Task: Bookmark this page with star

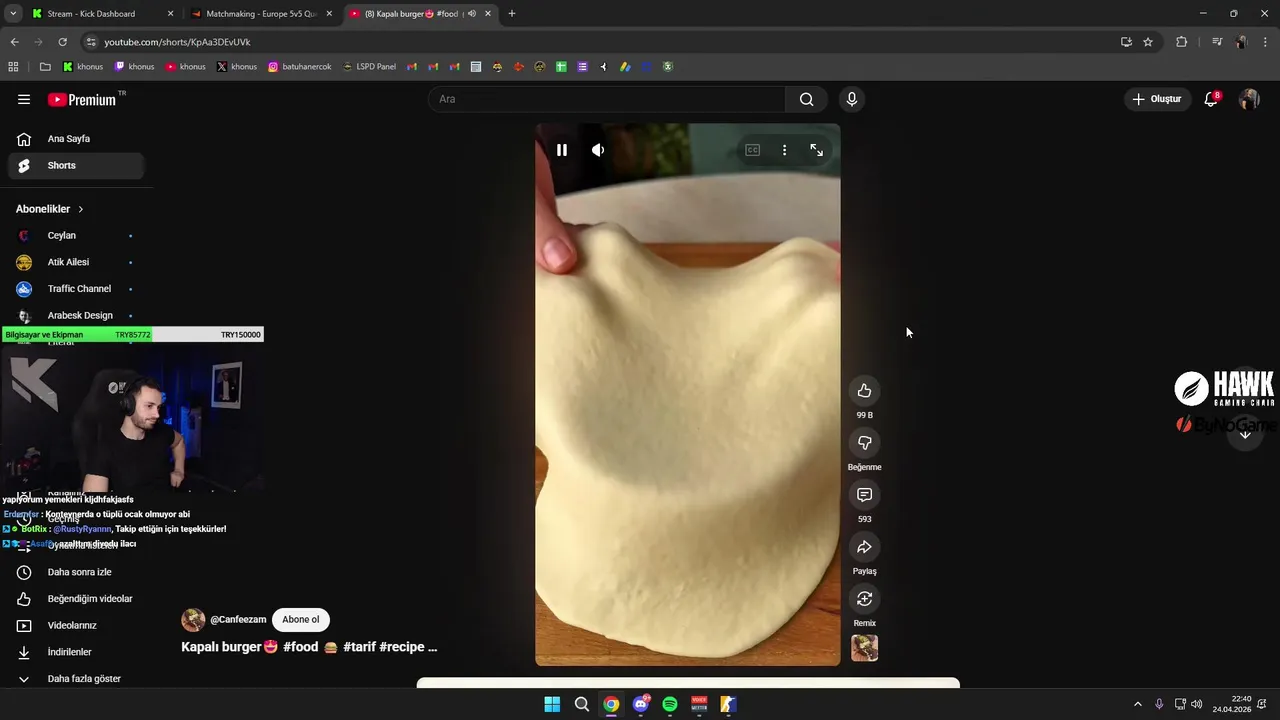Action: 1148,42
